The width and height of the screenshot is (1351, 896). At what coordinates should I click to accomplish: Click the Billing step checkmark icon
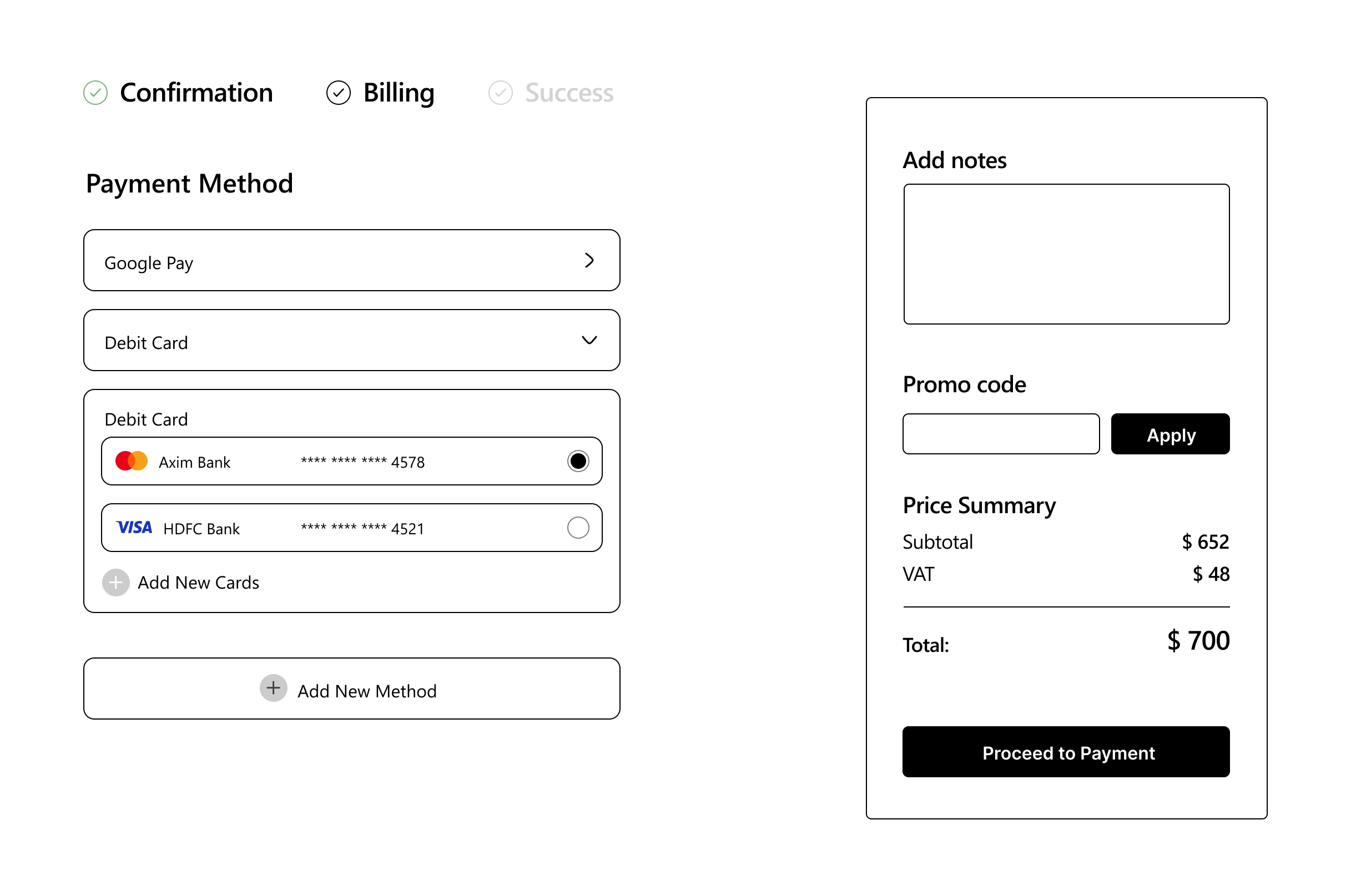coord(339,93)
